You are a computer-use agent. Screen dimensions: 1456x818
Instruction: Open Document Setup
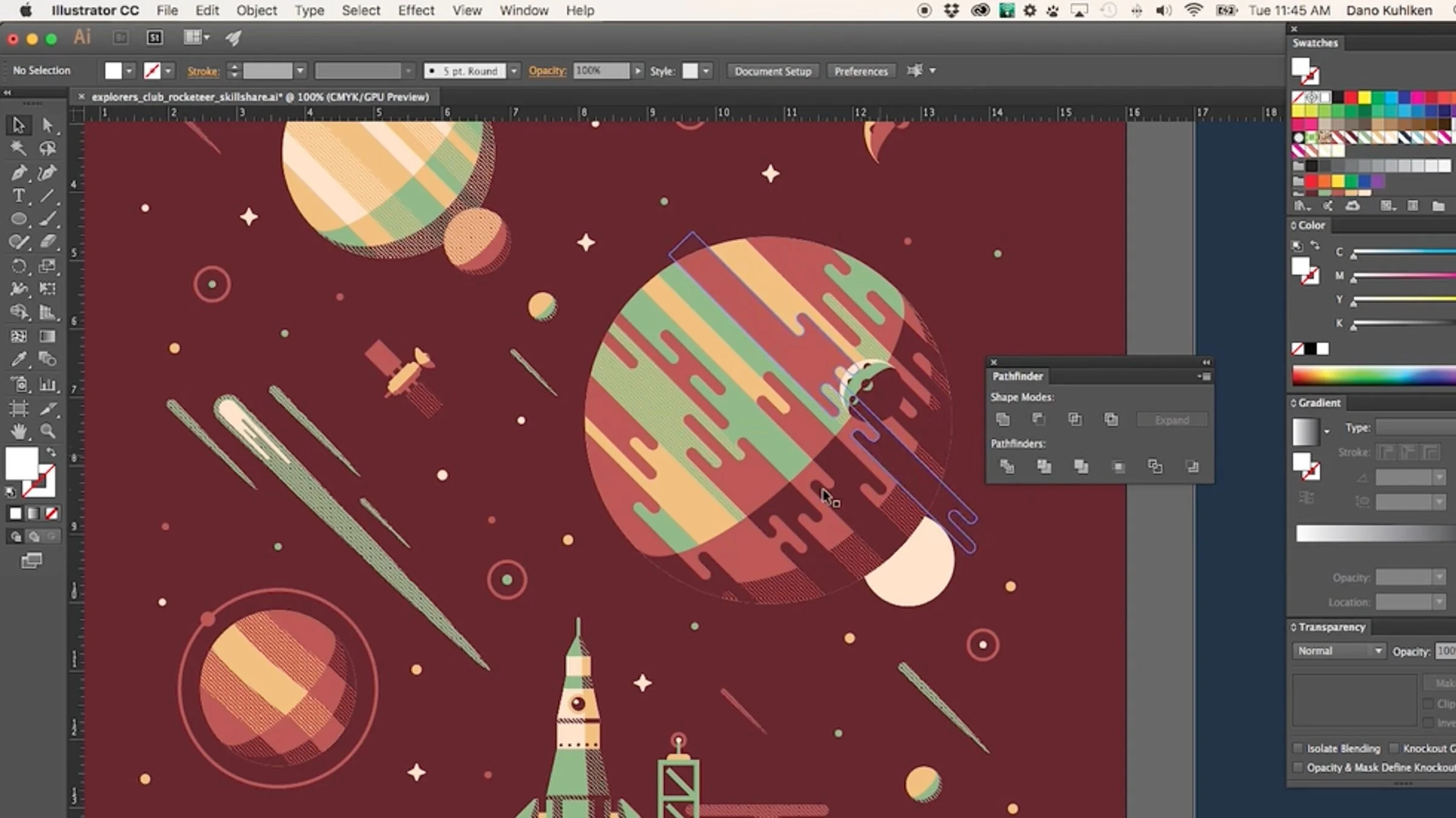[x=772, y=71]
